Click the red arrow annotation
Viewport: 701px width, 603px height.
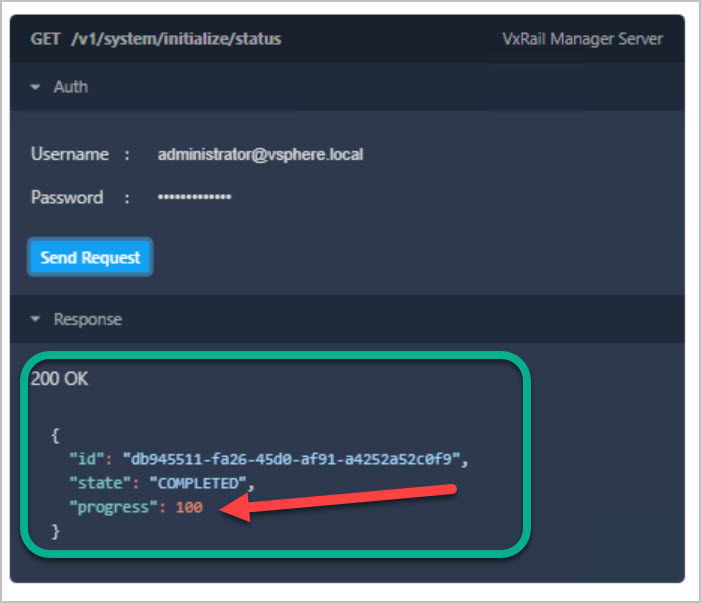pyautogui.click(x=340, y=500)
